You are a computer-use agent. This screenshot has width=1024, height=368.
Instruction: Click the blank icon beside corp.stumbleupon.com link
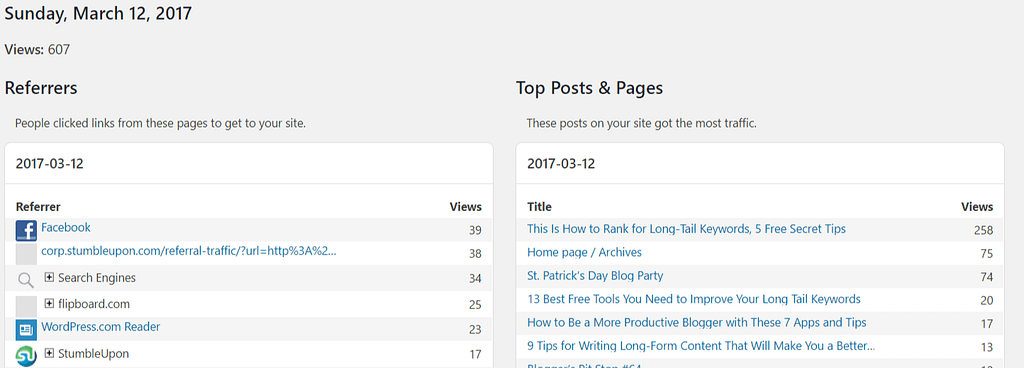point(26,254)
